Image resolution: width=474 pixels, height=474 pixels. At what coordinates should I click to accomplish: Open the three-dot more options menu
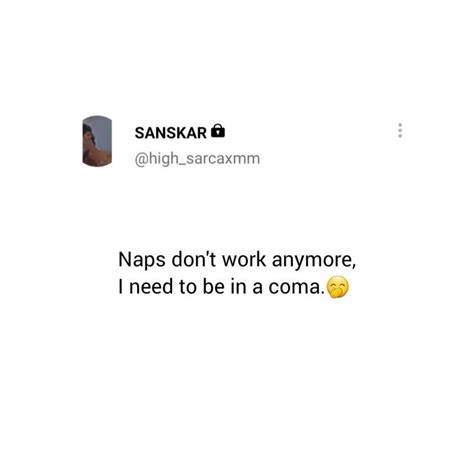pos(400,130)
